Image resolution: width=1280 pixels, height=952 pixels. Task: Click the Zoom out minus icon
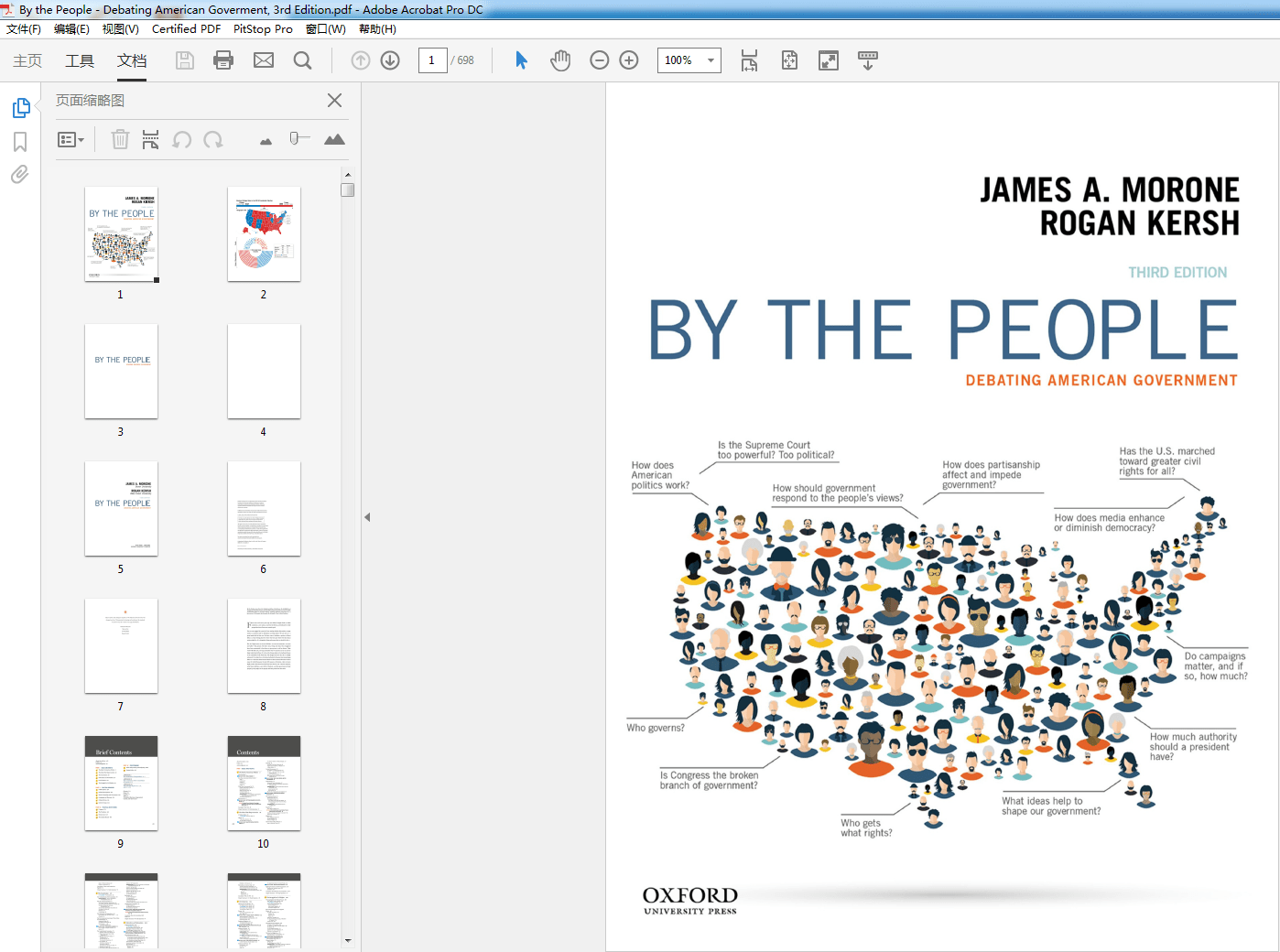pyautogui.click(x=600, y=60)
